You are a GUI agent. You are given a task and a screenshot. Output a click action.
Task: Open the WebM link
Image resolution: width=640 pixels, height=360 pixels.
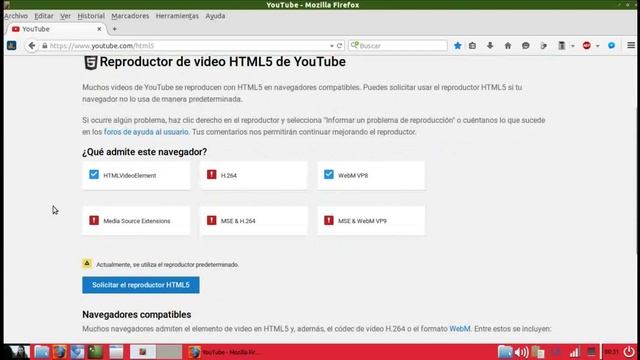460,329
